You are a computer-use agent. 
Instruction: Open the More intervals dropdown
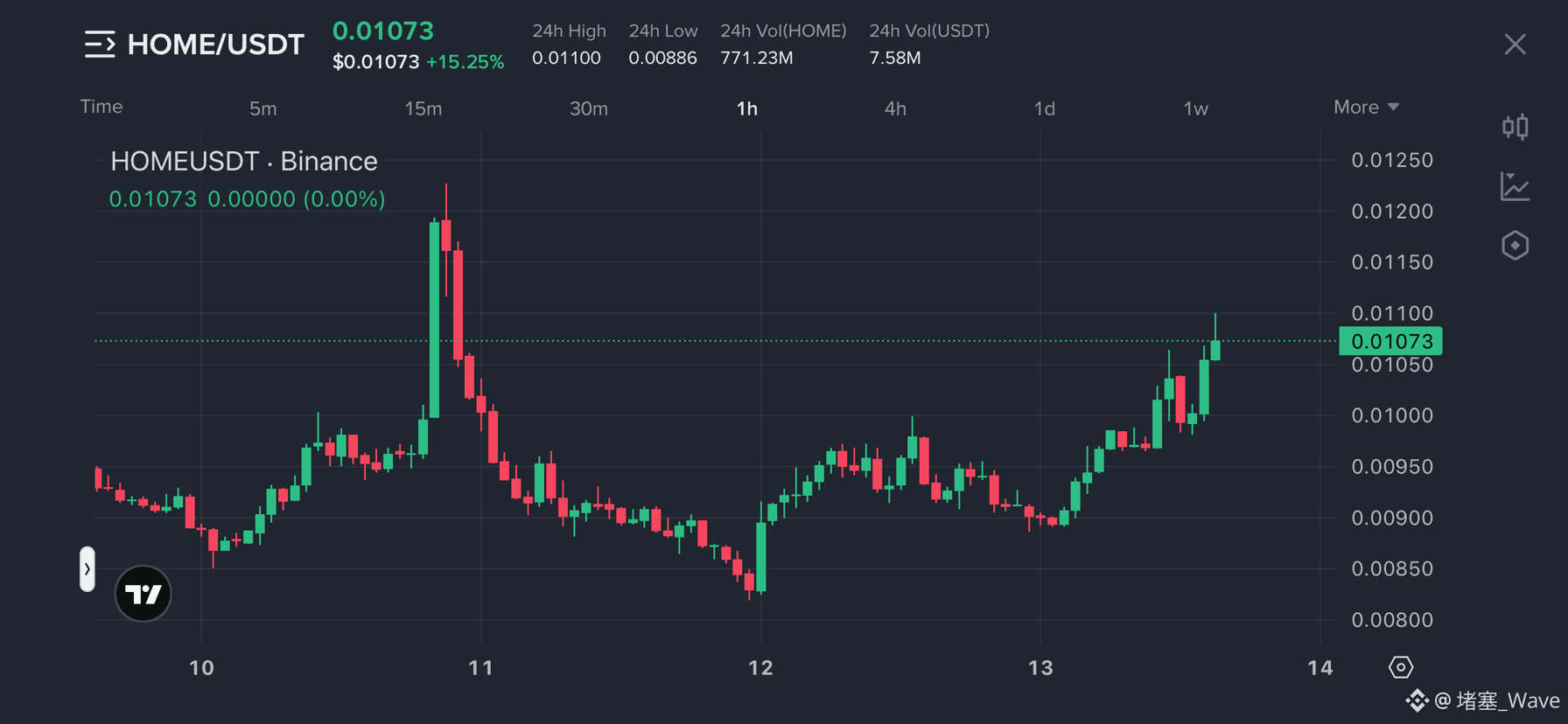click(1366, 107)
